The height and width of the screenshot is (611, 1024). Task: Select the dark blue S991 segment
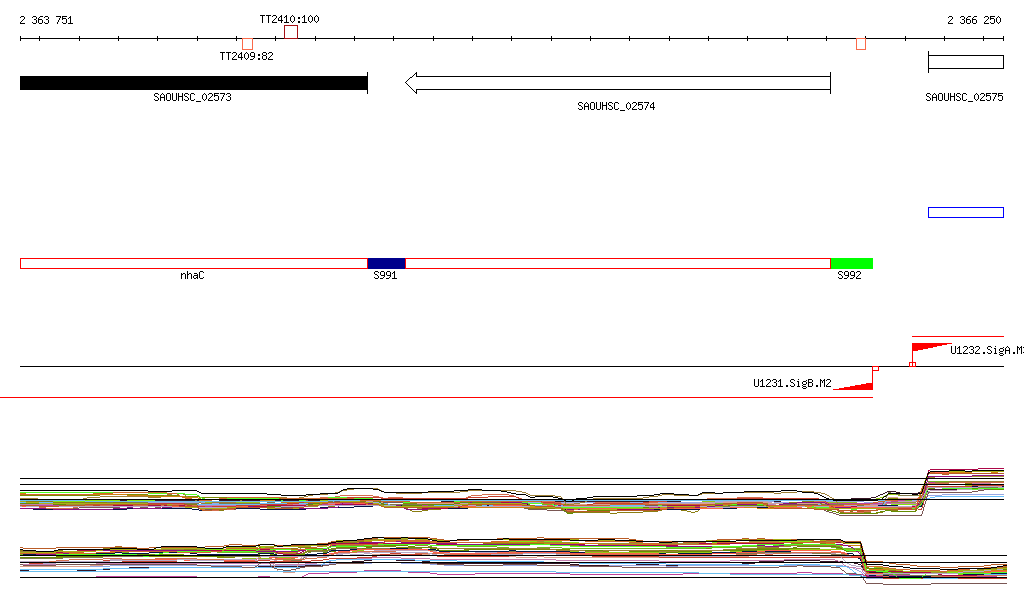[x=387, y=264]
